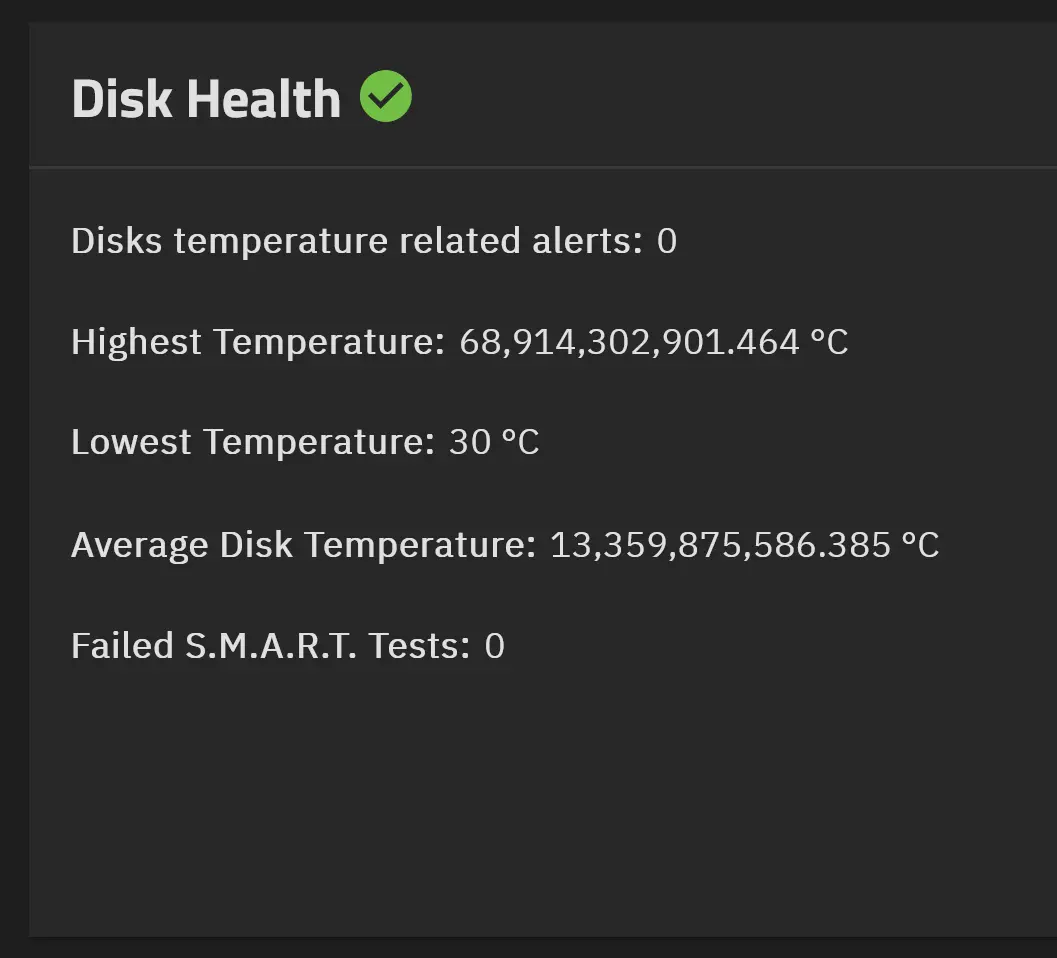This screenshot has height=958, width=1057.
Task: Click the temperature alerts count of 0
Action: click(667, 241)
